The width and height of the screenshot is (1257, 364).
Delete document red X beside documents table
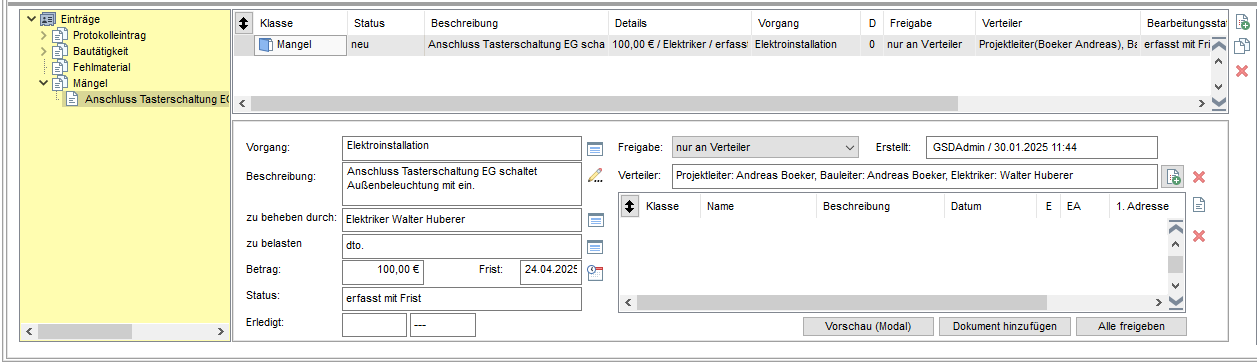1199,236
